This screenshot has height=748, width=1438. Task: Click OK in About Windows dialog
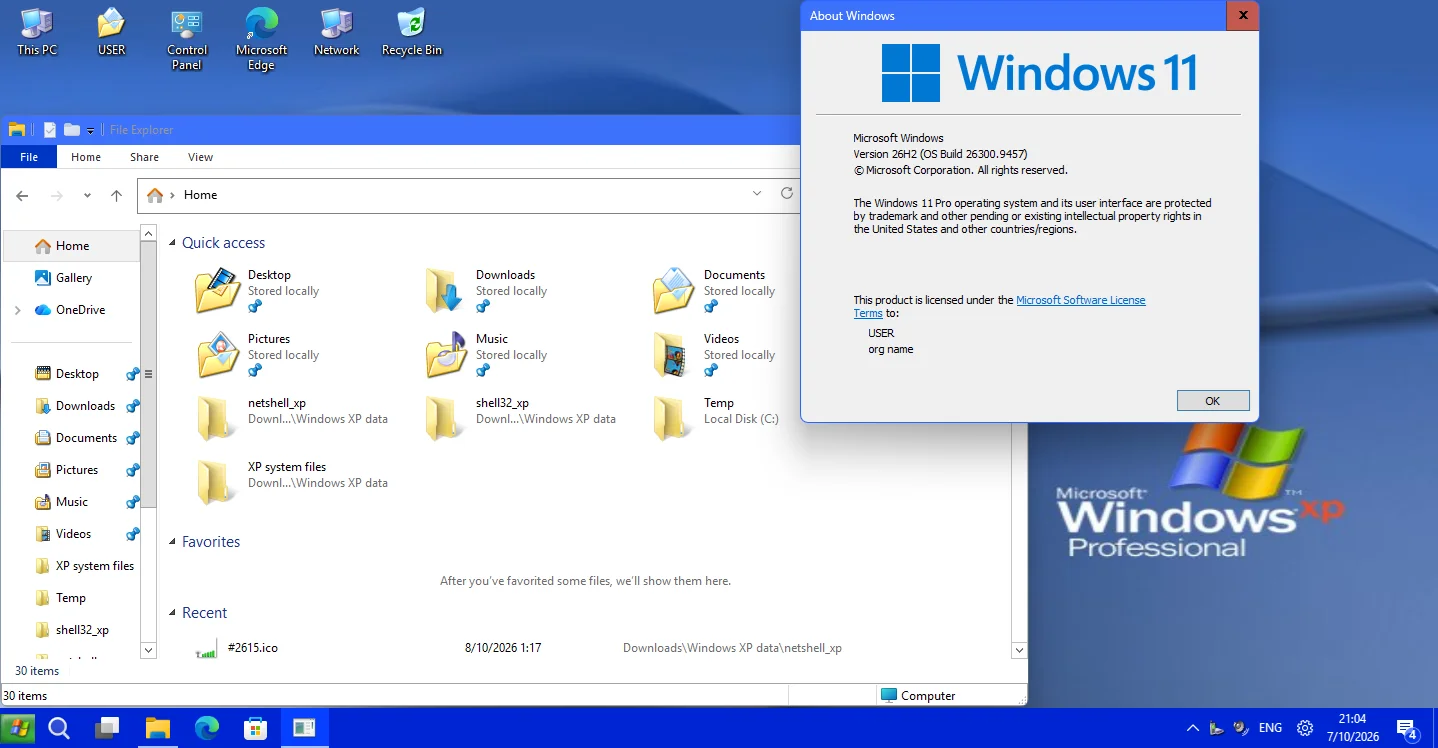coord(1213,400)
